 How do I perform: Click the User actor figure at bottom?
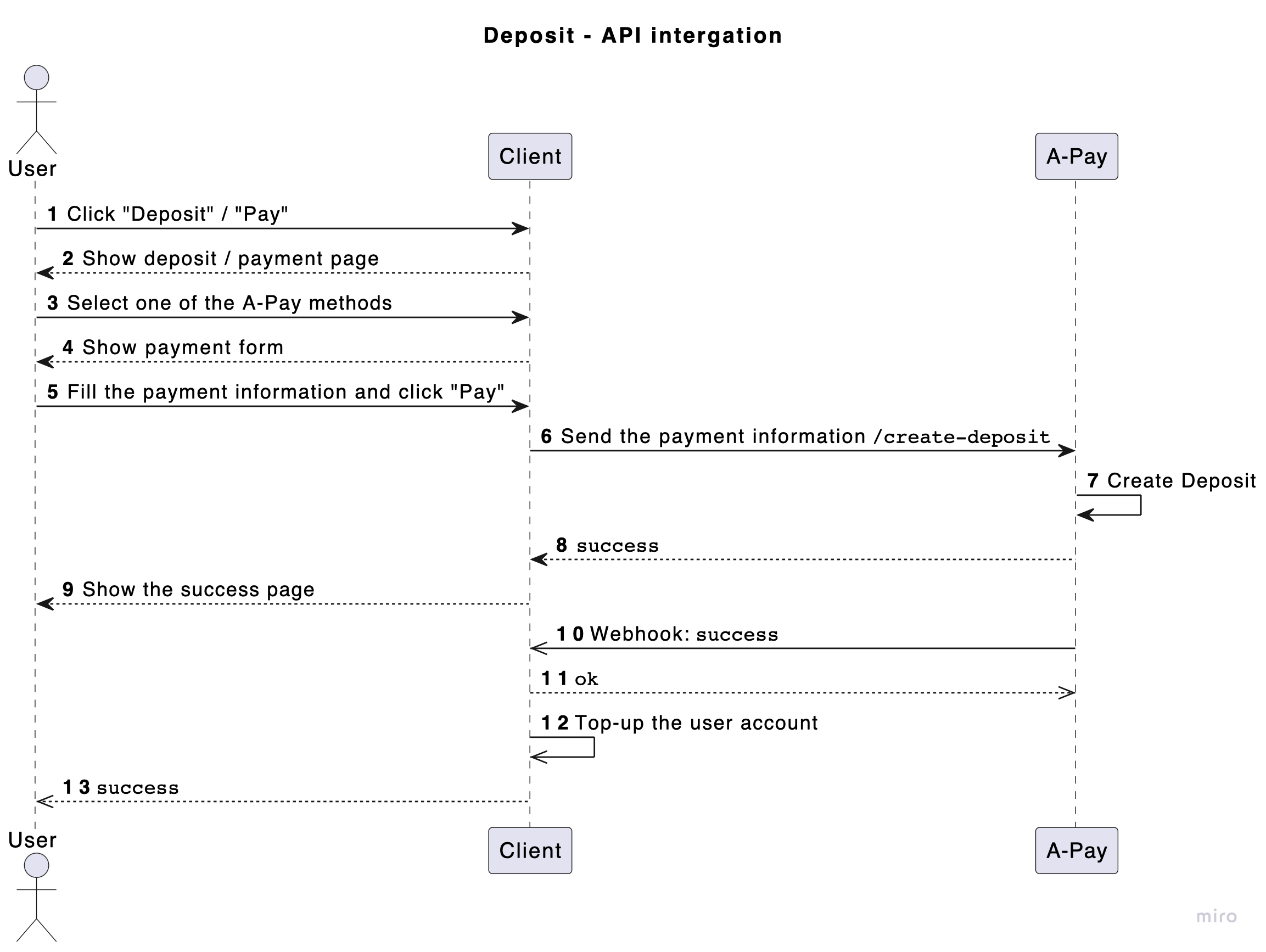pyautogui.click(x=36, y=897)
